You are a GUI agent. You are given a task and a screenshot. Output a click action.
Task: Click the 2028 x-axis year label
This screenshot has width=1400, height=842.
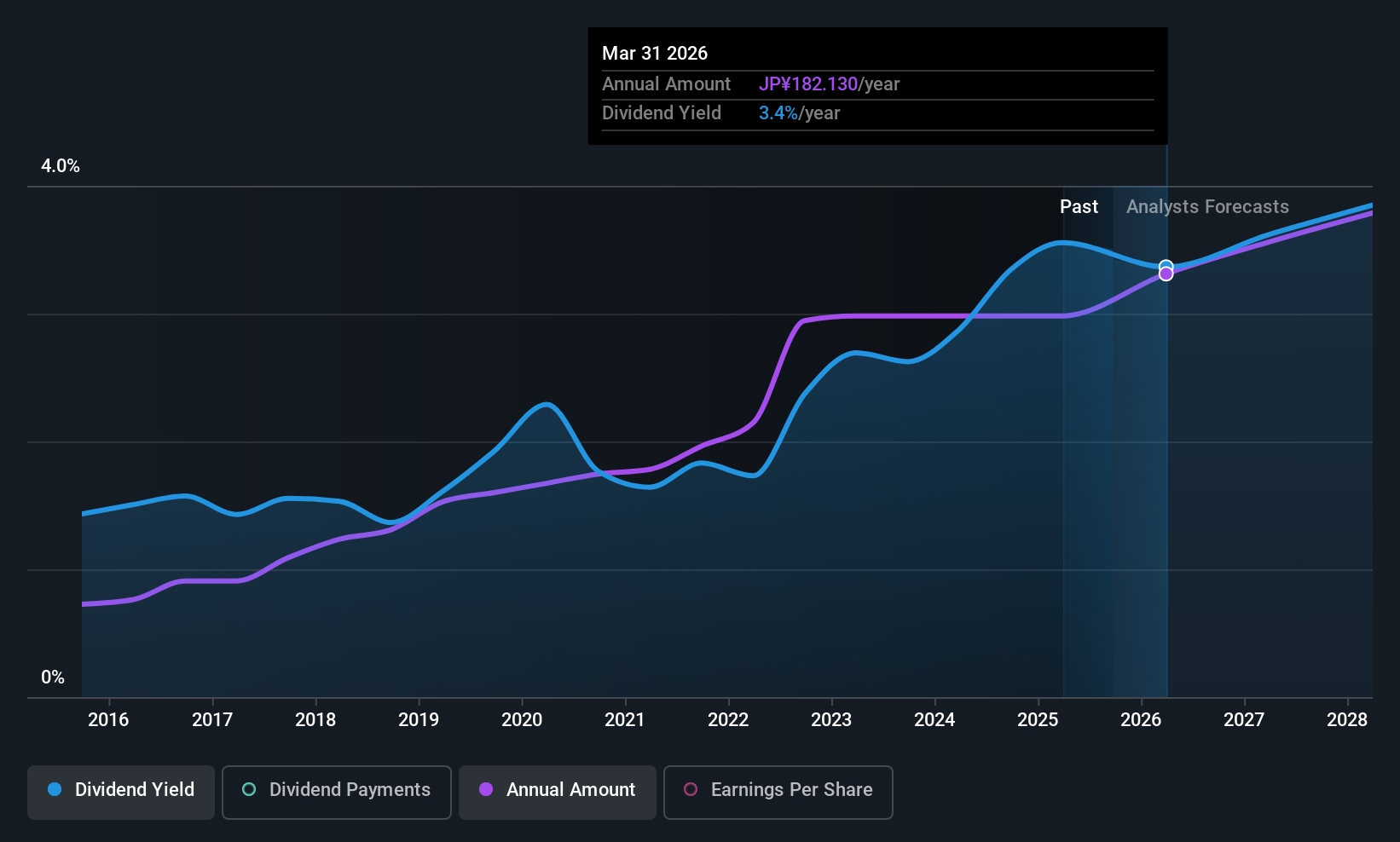pyautogui.click(x=1347, y=720)
